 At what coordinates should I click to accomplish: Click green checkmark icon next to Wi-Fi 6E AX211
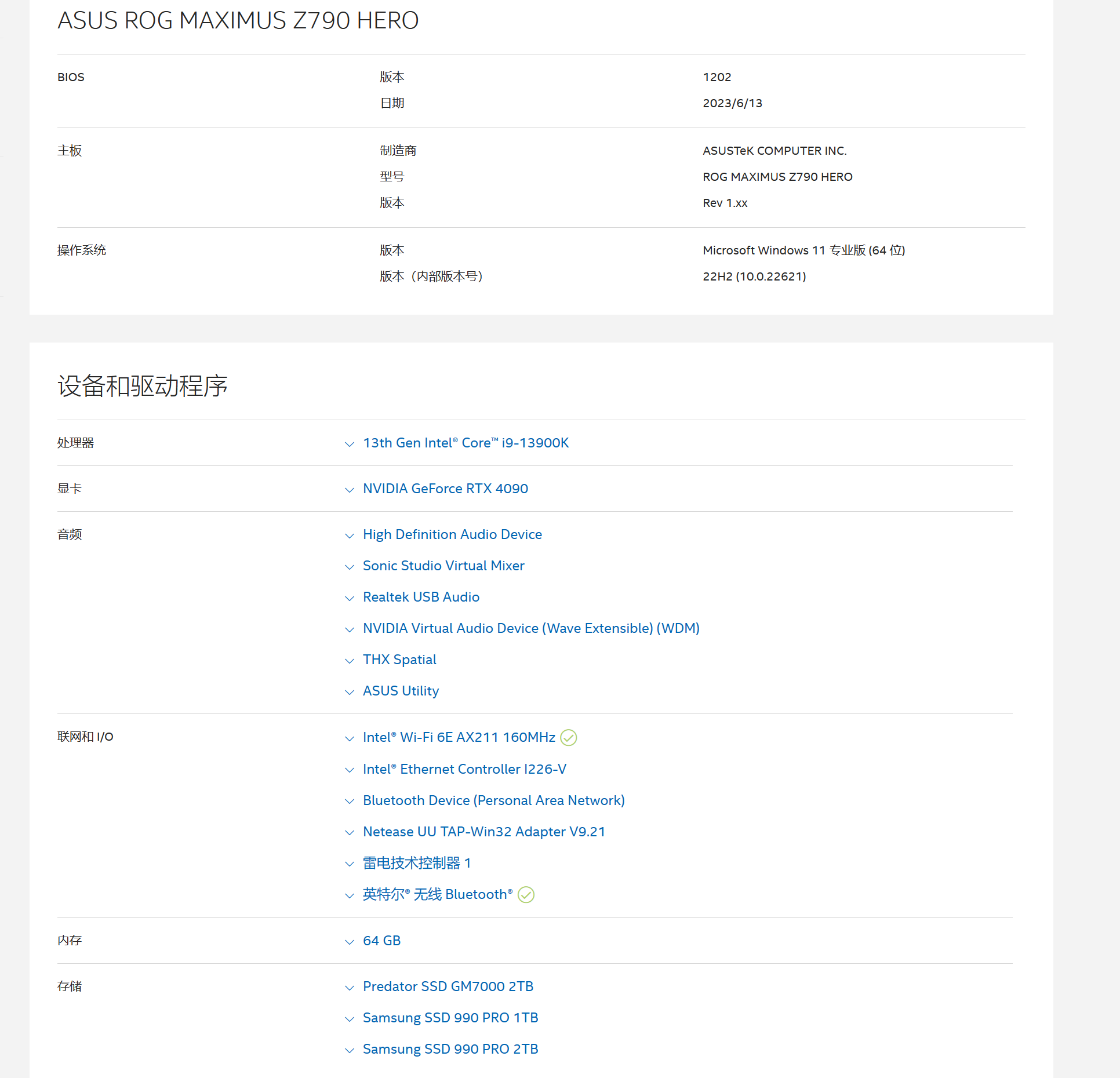569,738
